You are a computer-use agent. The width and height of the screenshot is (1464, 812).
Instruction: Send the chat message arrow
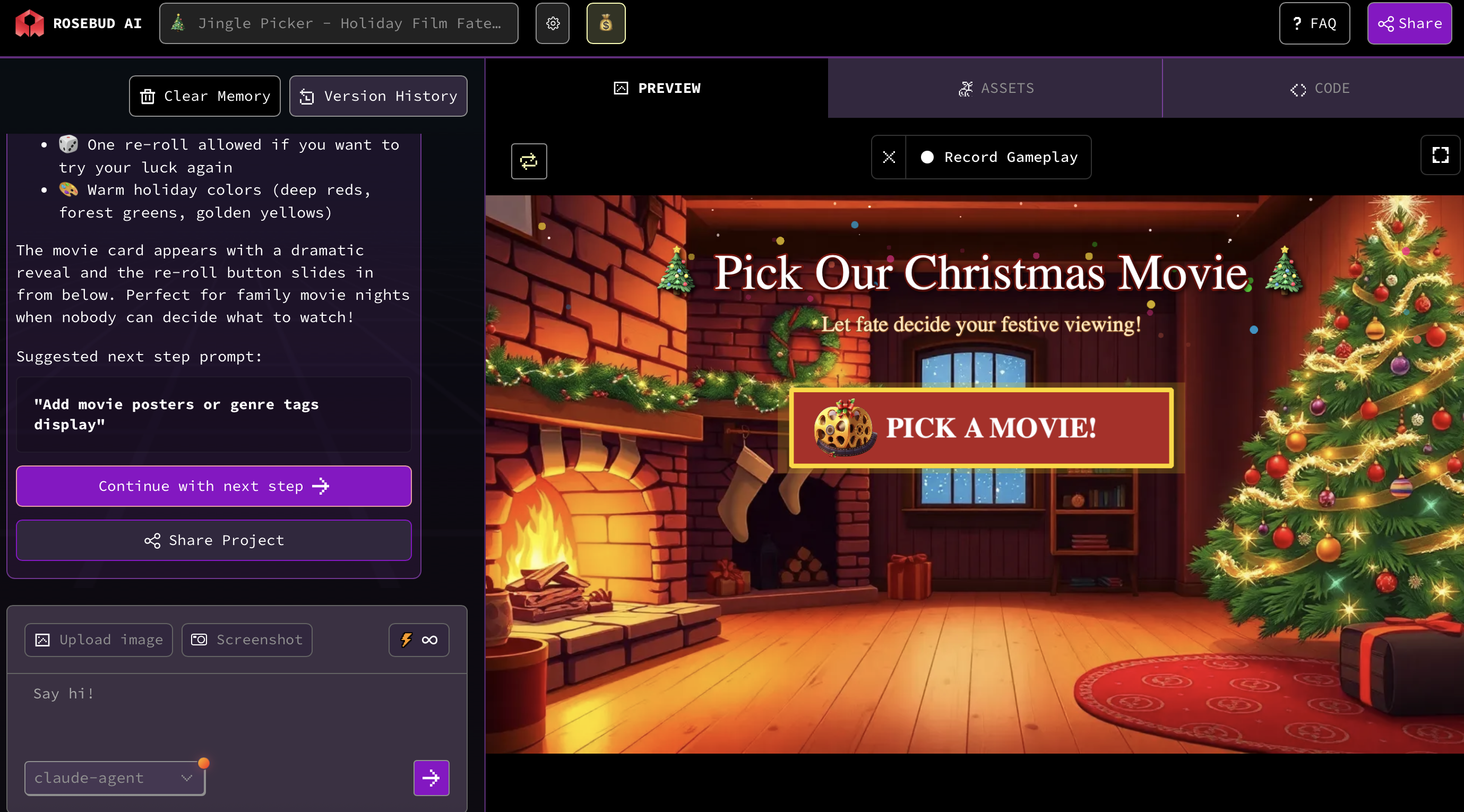[432, 778]
